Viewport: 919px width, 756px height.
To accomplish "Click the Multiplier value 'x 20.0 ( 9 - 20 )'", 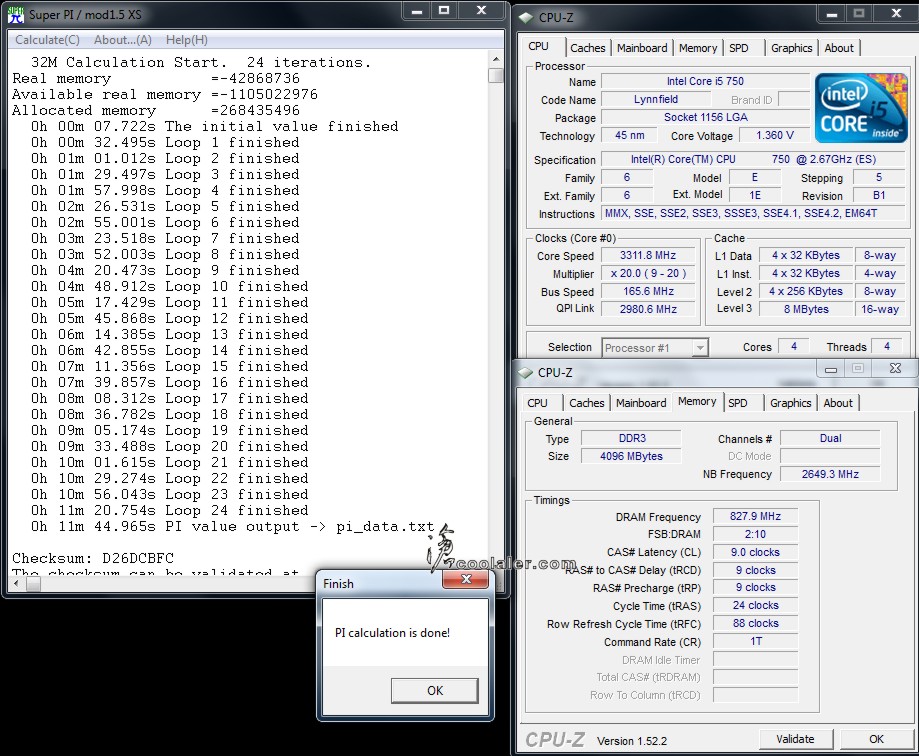I will click(648, 274).
